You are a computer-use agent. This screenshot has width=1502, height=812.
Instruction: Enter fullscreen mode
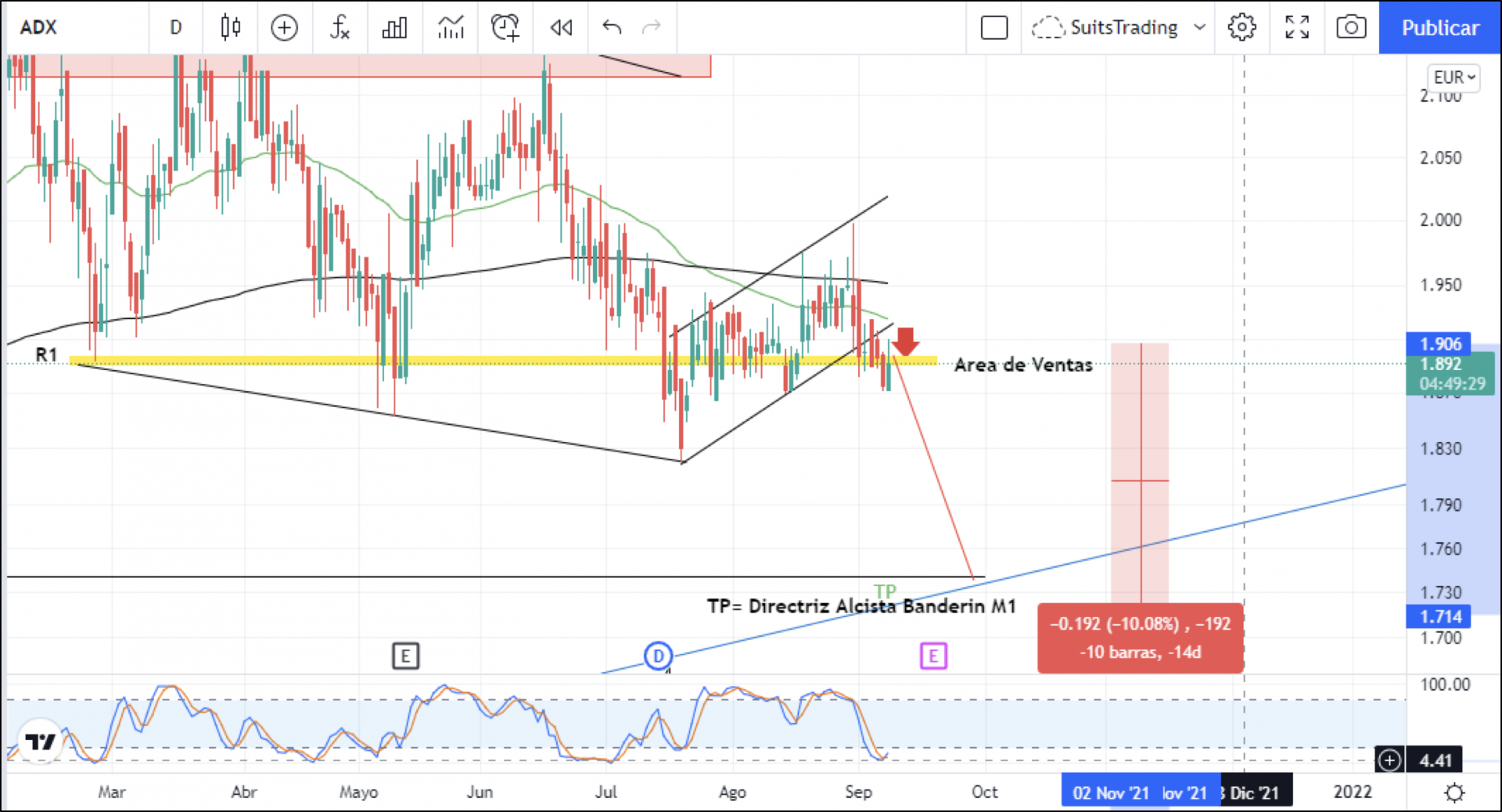coord(1297,27)
